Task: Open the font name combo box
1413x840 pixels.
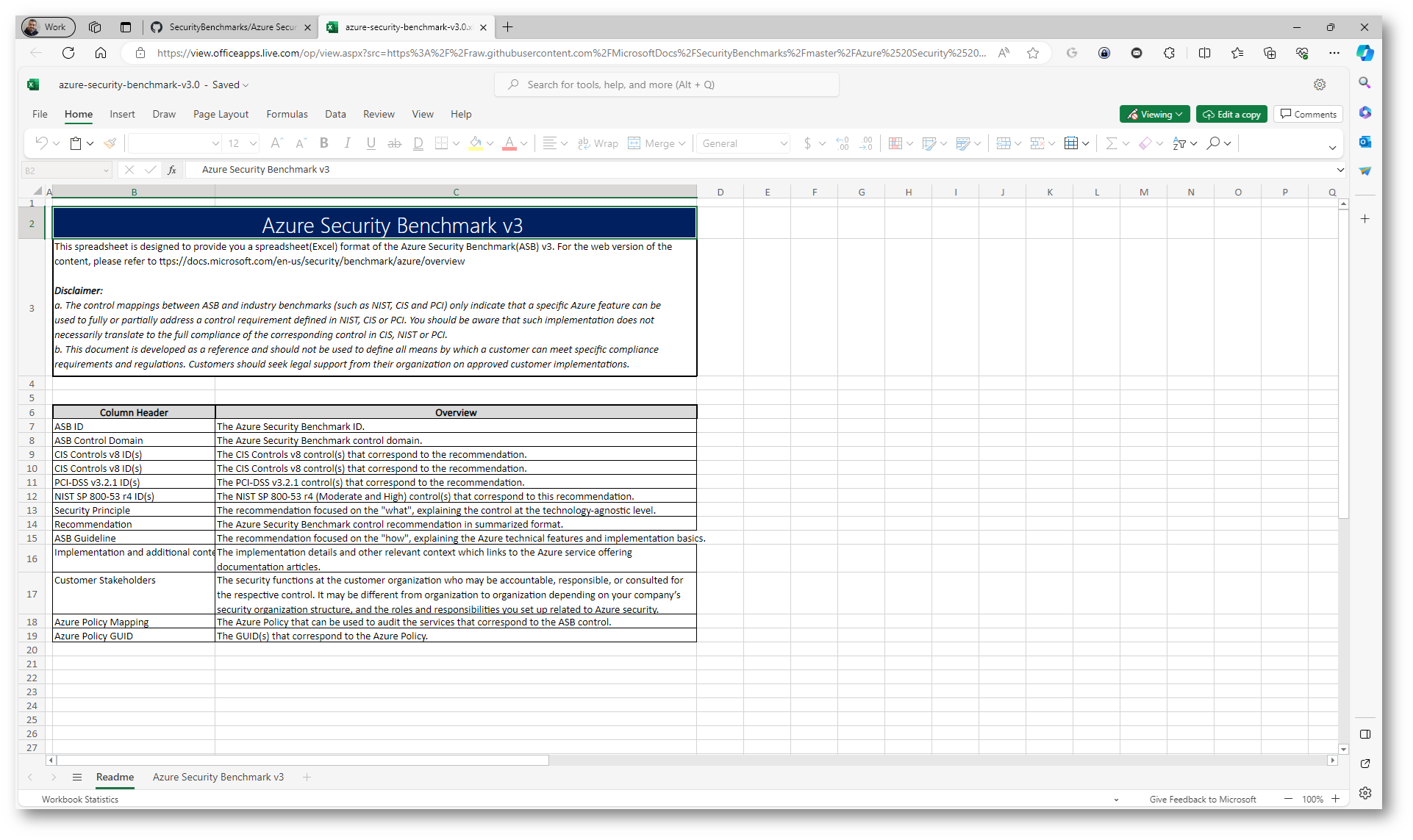Action: click(x=175, y=143)
